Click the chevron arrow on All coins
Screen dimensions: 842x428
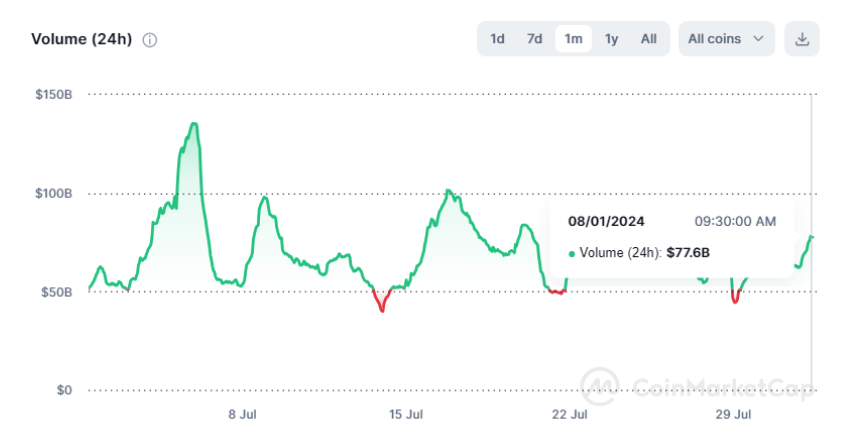click(758, 39)
